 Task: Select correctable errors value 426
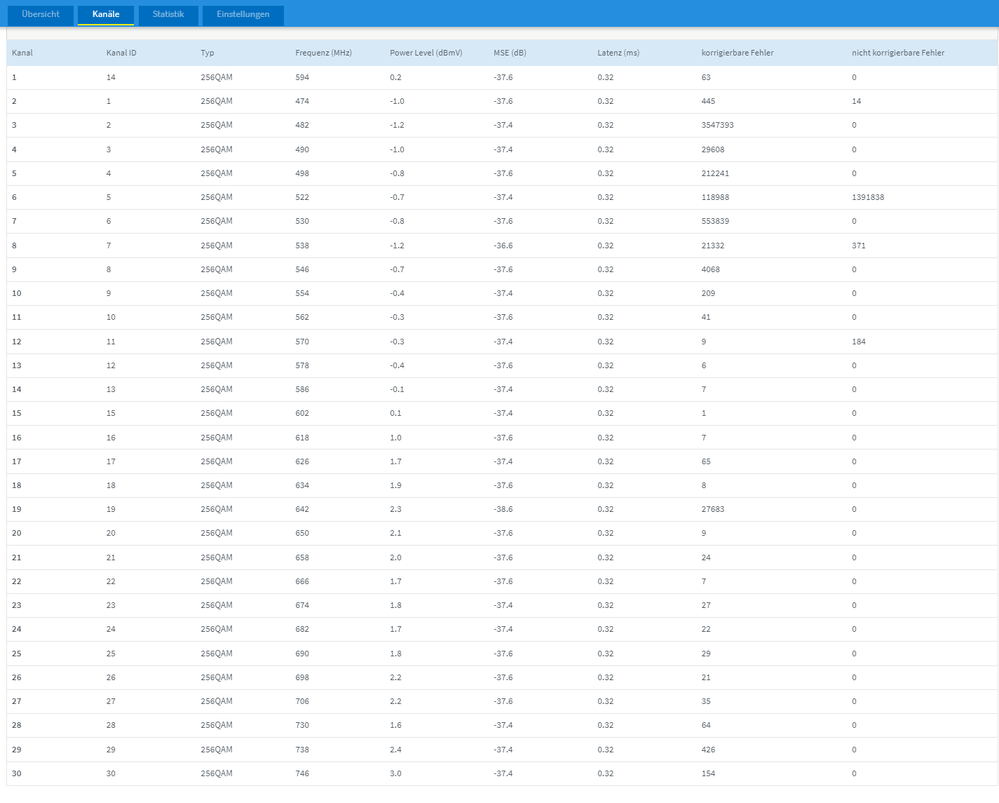(x=708, y=749)
